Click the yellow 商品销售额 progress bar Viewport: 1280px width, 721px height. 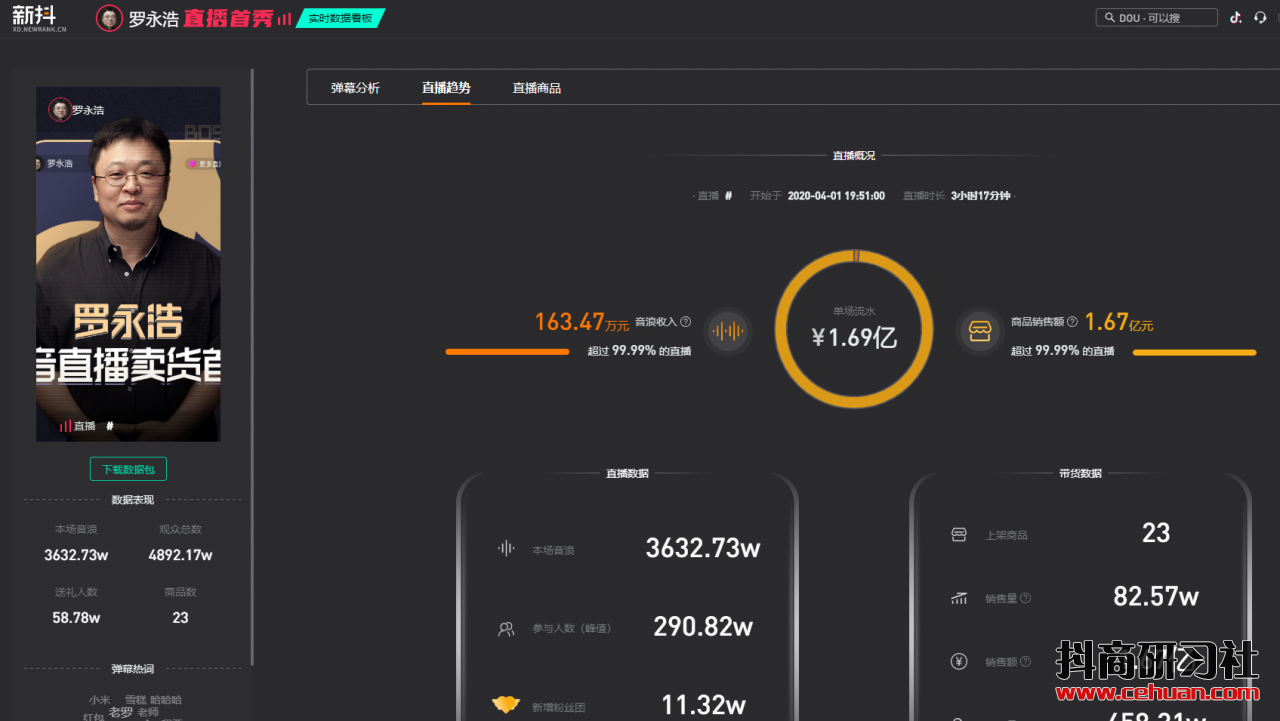[x=1194, y=352]
